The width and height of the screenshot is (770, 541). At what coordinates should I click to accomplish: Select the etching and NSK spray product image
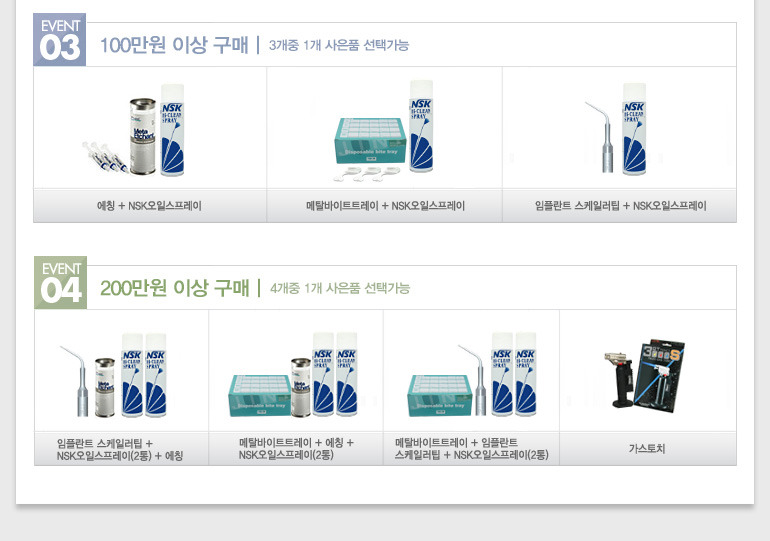click(x=134, y=130)
